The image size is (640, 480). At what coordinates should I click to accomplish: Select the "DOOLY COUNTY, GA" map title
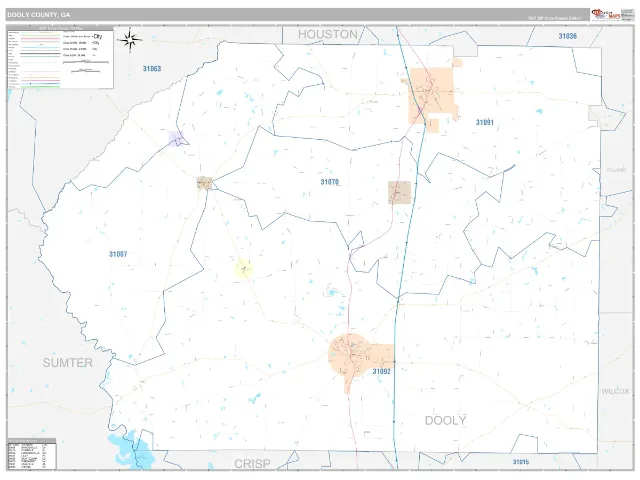(39, 15)
